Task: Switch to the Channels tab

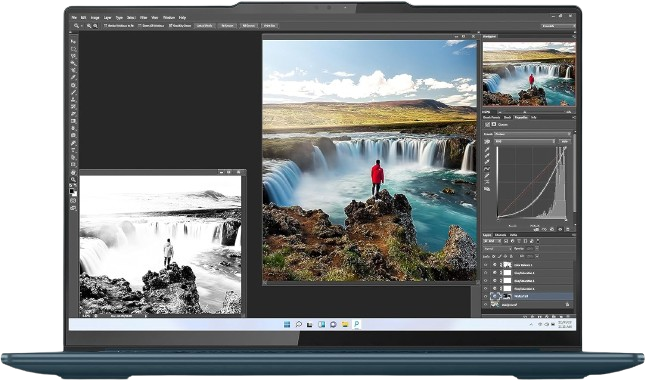Action: pos(501,235)
